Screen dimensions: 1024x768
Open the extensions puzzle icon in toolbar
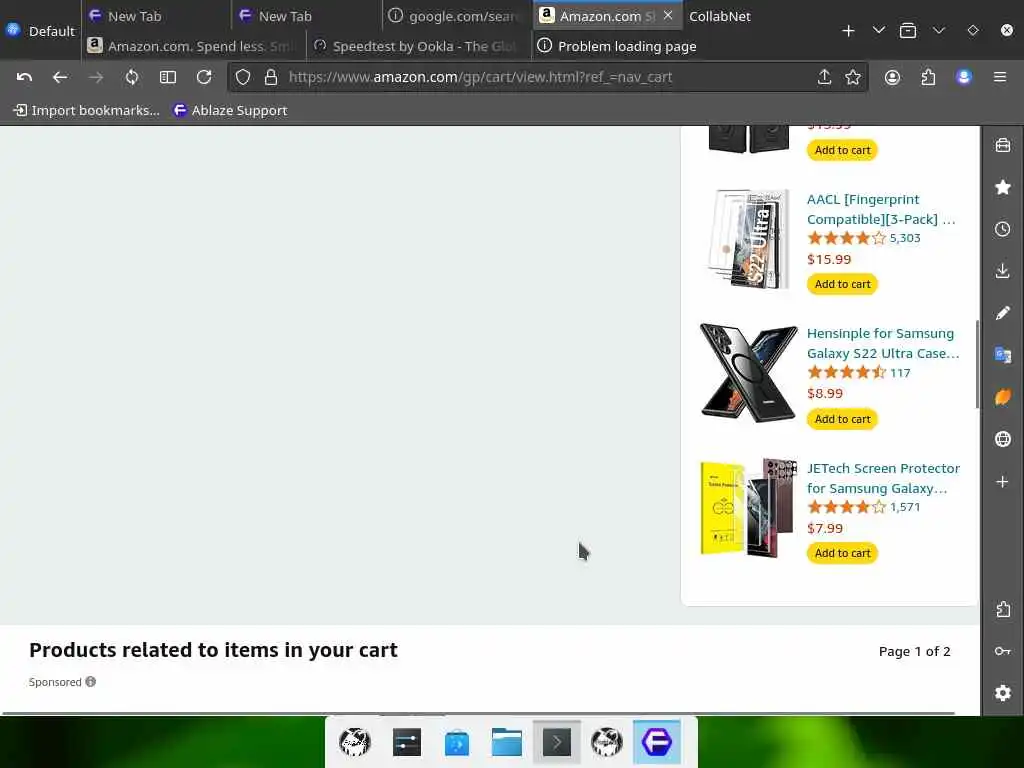pyautogui.click(x=928, y=77)
